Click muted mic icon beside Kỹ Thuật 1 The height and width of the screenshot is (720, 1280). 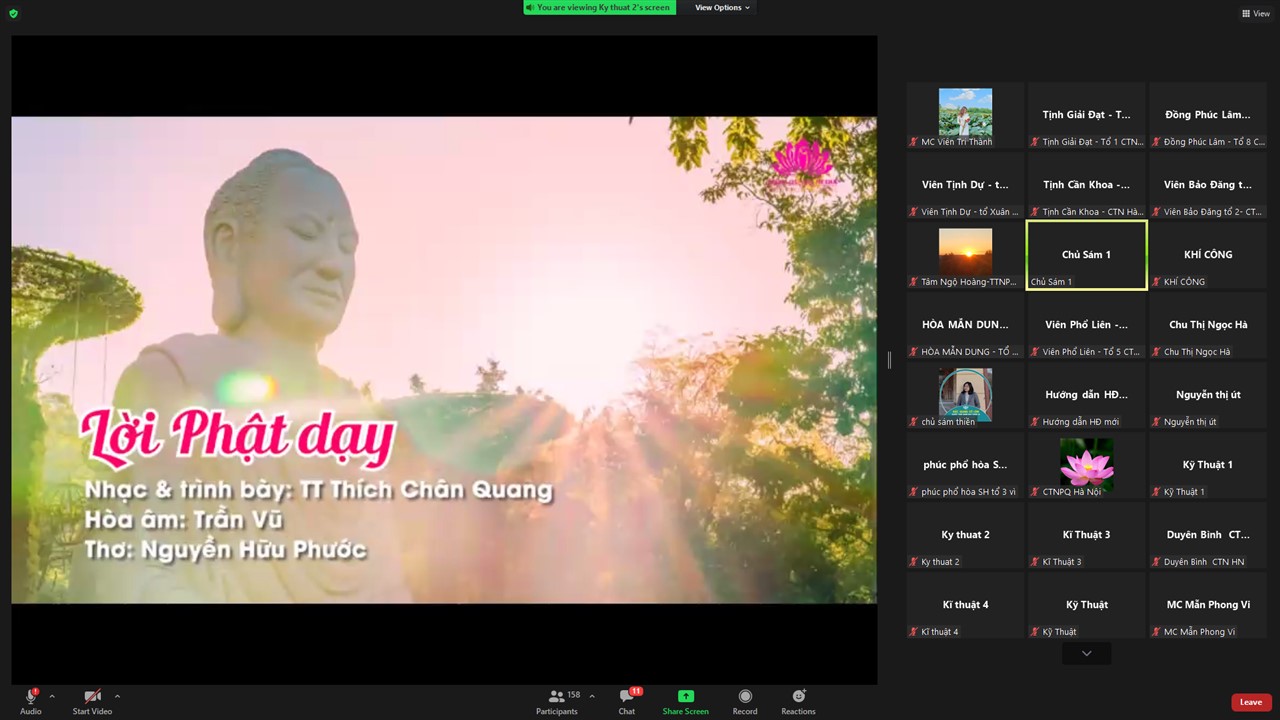1156,492
